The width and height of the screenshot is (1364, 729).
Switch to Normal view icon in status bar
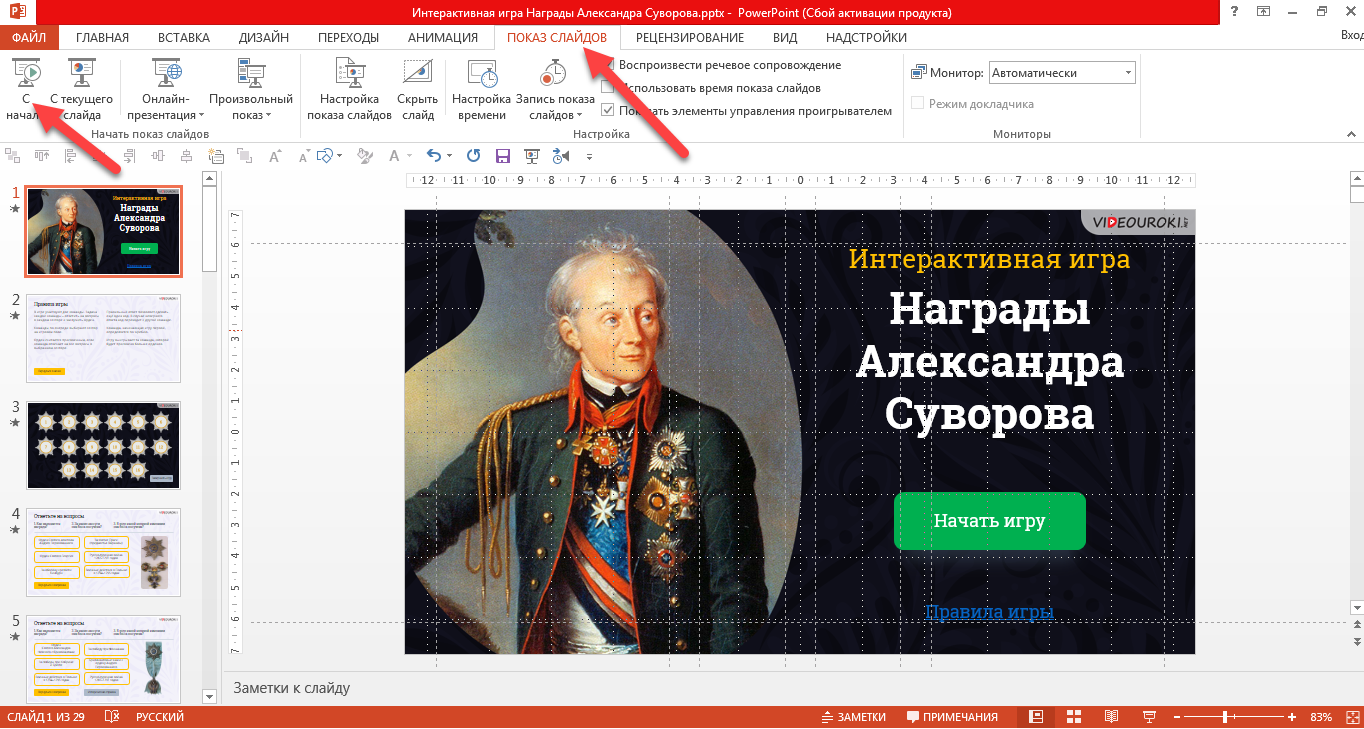click(1036, 717)
